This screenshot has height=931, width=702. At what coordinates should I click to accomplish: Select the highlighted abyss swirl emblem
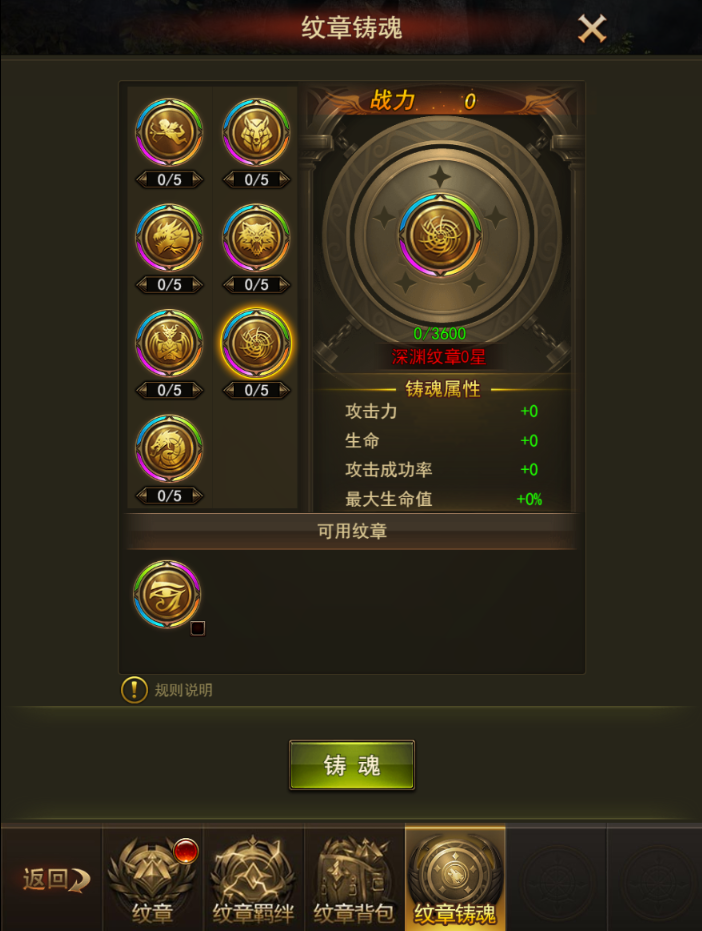[x=256, y=343]
